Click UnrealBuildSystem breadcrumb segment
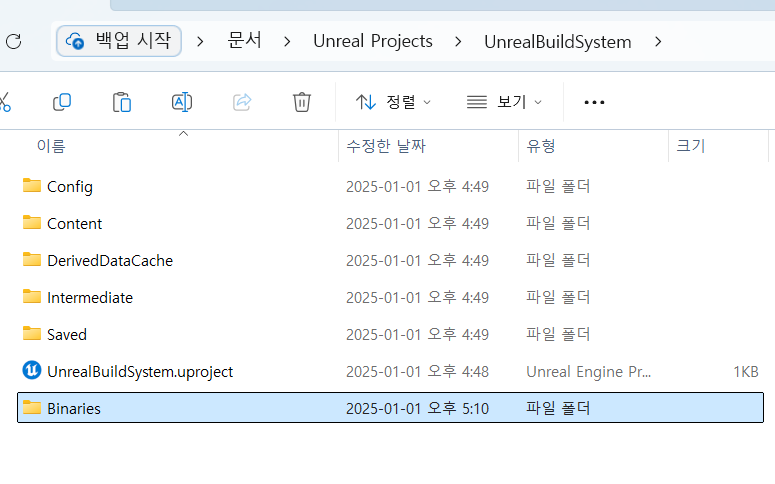Screen dimensions: 775x484 pos(558,42)
